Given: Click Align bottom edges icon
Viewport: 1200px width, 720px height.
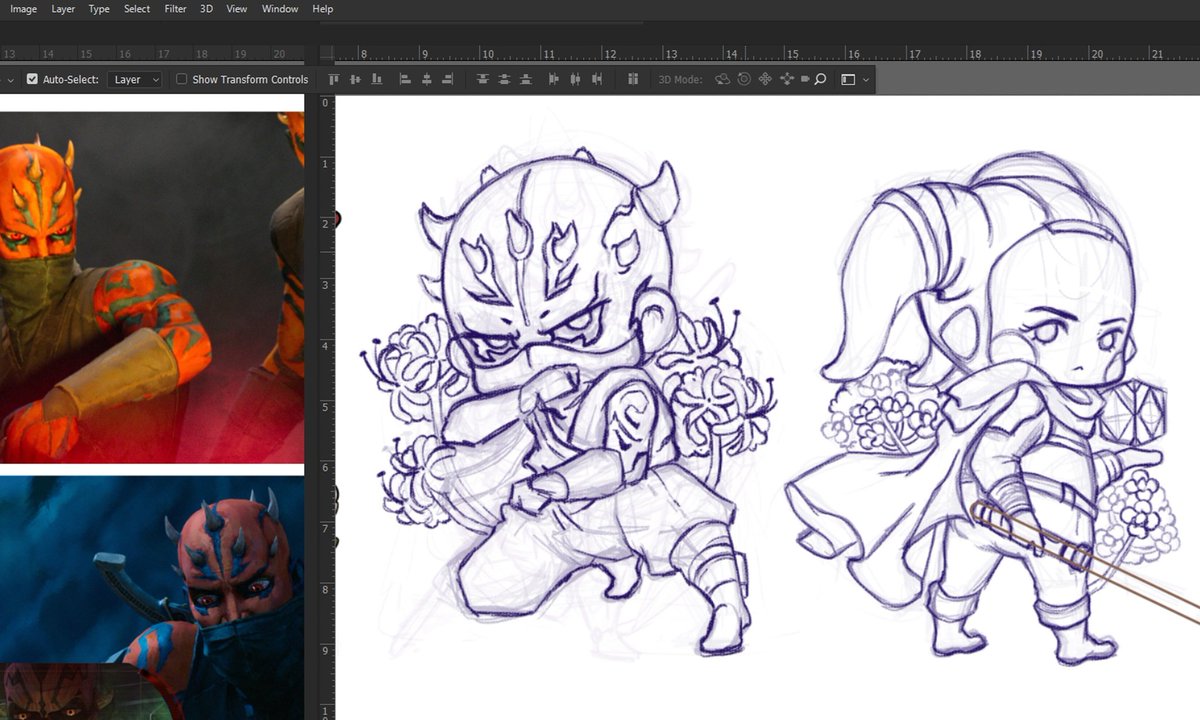Looking at the screenshot, I should pyautogui.click(x=376, y=79).
